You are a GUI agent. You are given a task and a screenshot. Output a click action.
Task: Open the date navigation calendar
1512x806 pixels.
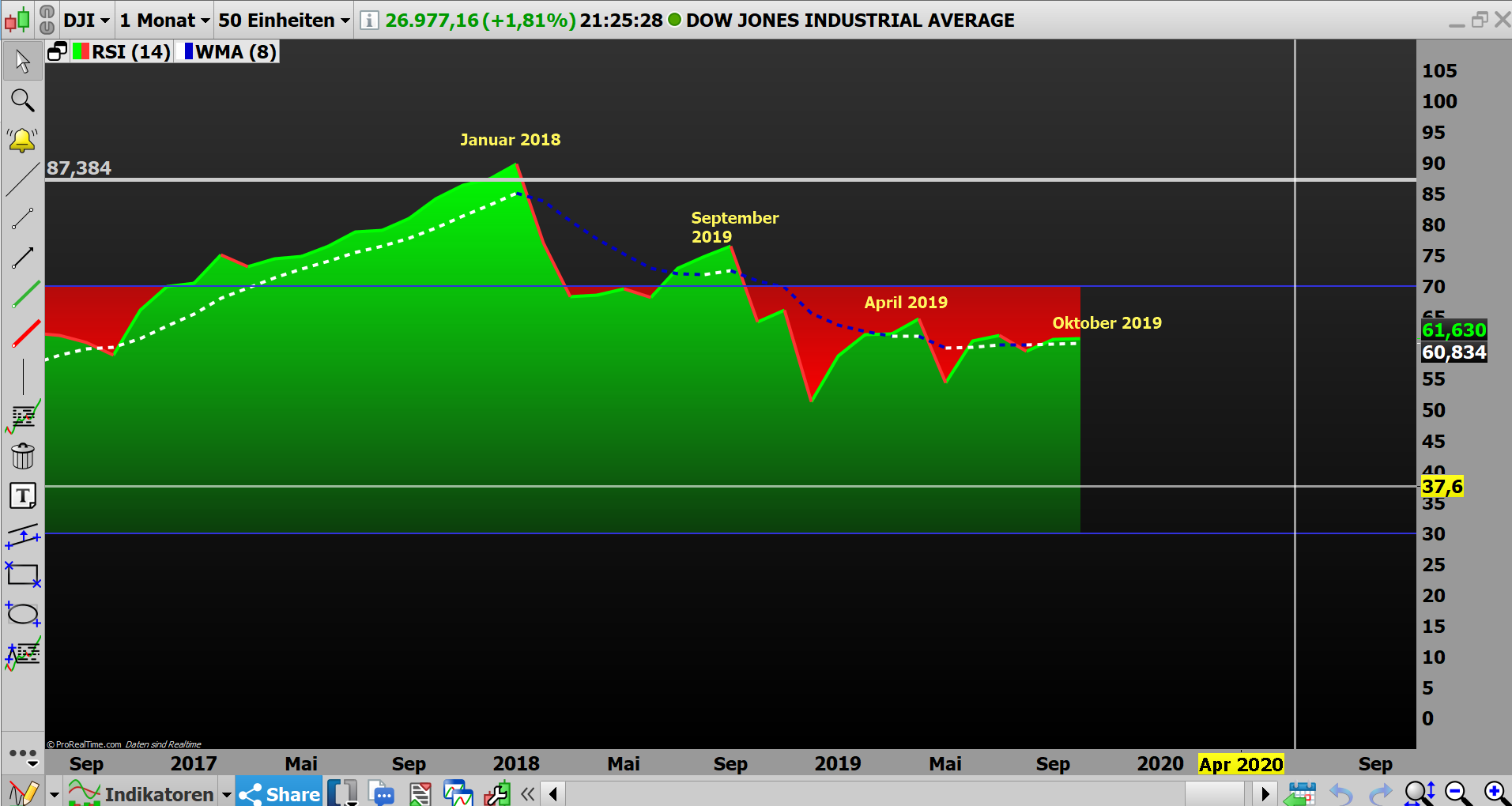1301,793
